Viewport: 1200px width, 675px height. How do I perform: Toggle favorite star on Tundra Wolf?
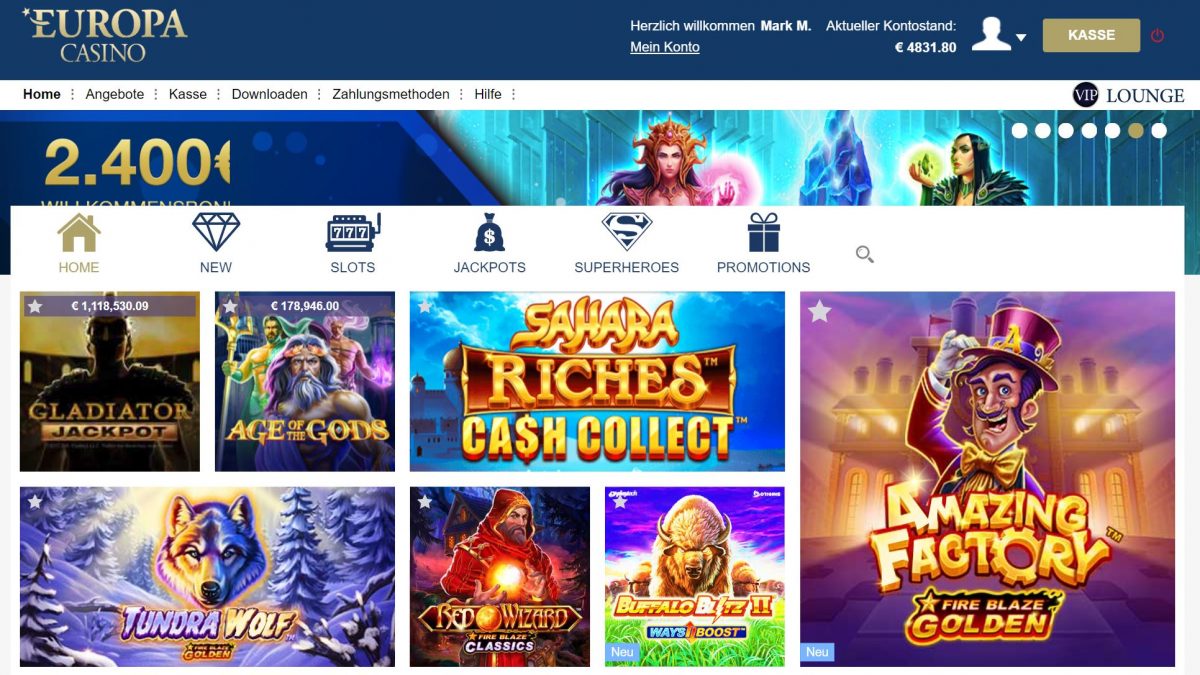[x=35, y=501]
